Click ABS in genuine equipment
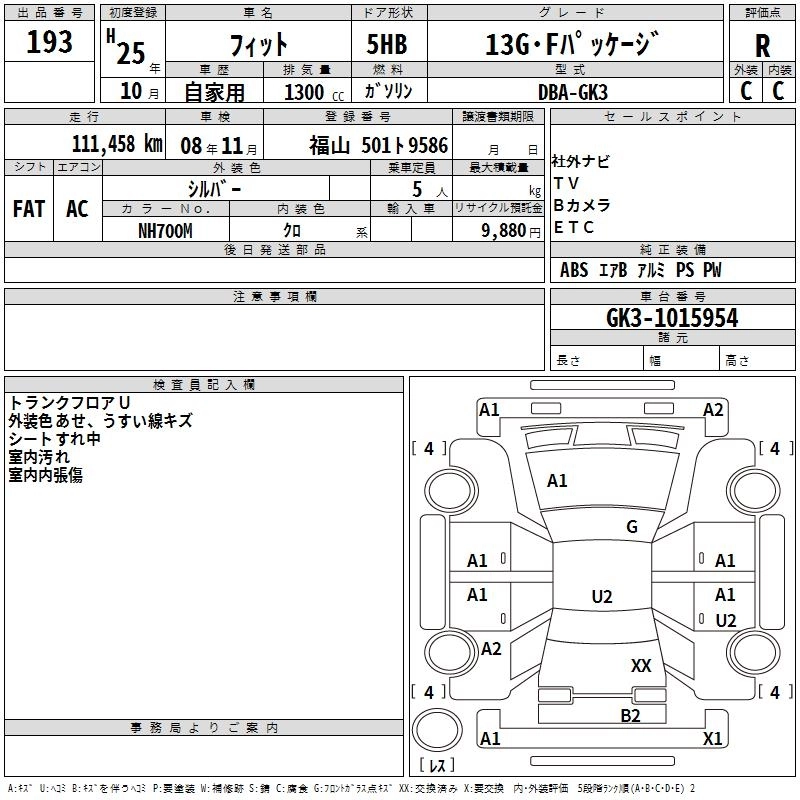This screenshot has width=800, height=800. 574,270
